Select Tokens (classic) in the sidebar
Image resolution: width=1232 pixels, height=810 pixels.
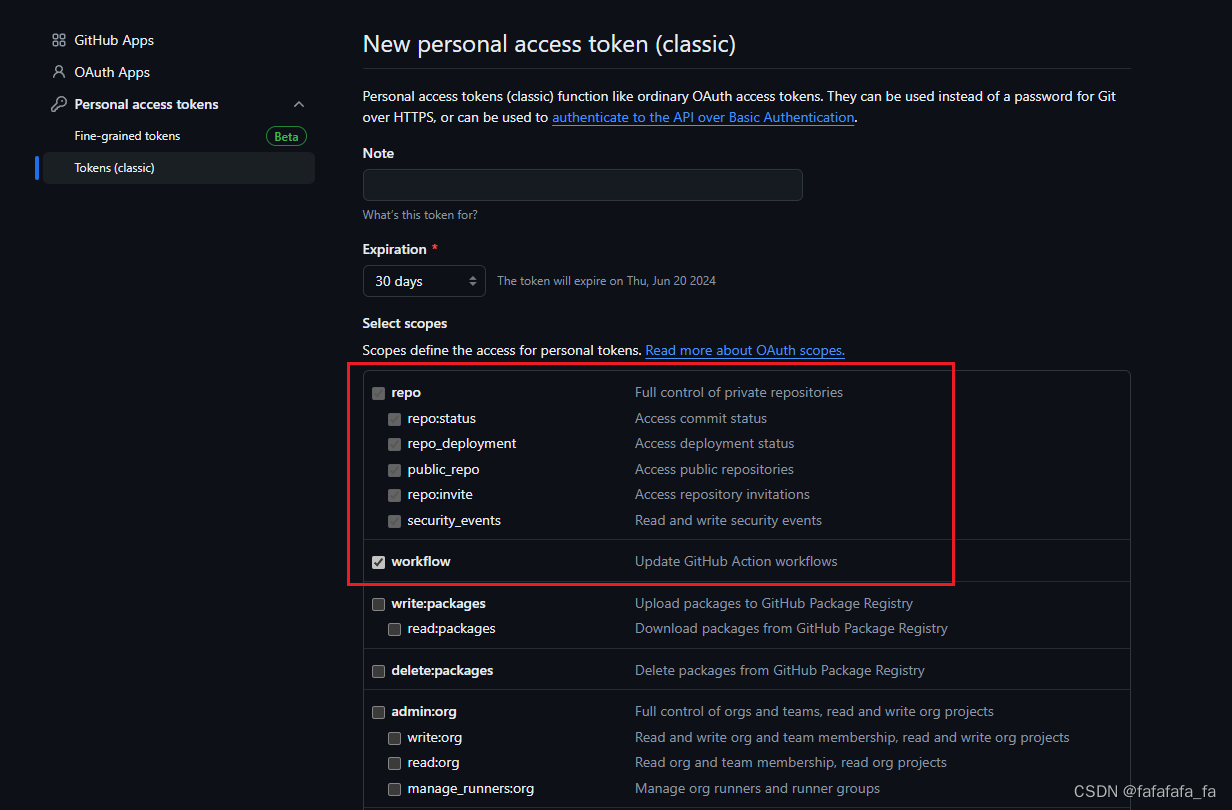[114, 168]
